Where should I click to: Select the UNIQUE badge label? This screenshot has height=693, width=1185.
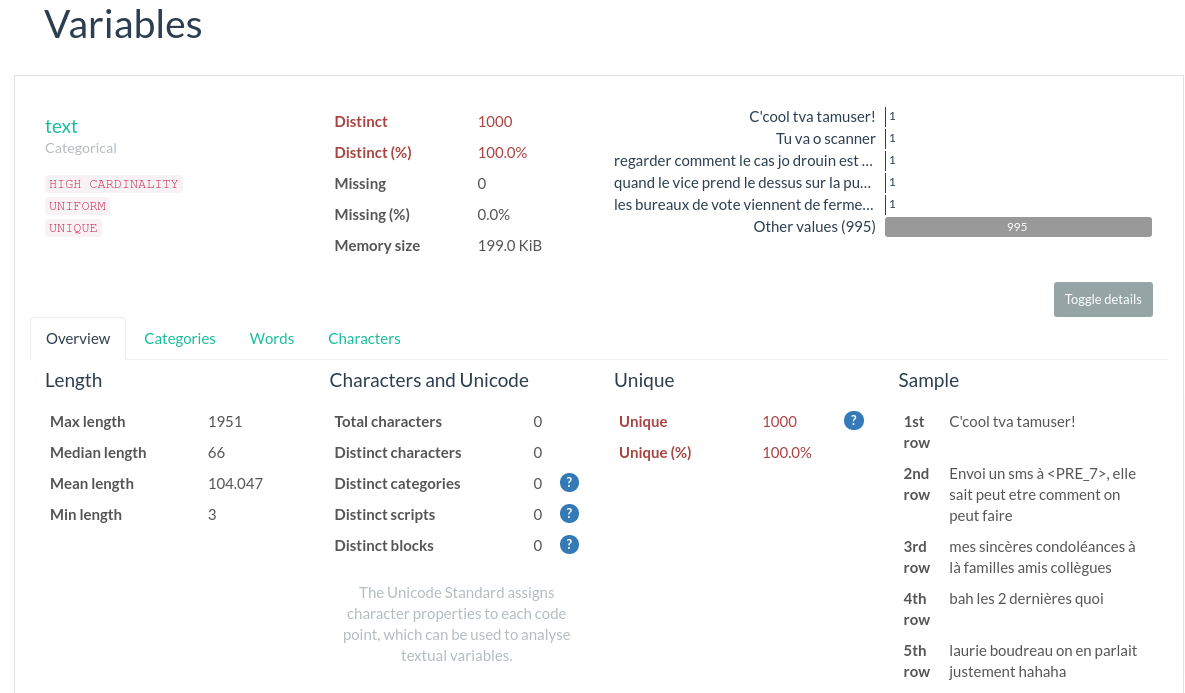[73, 228]
